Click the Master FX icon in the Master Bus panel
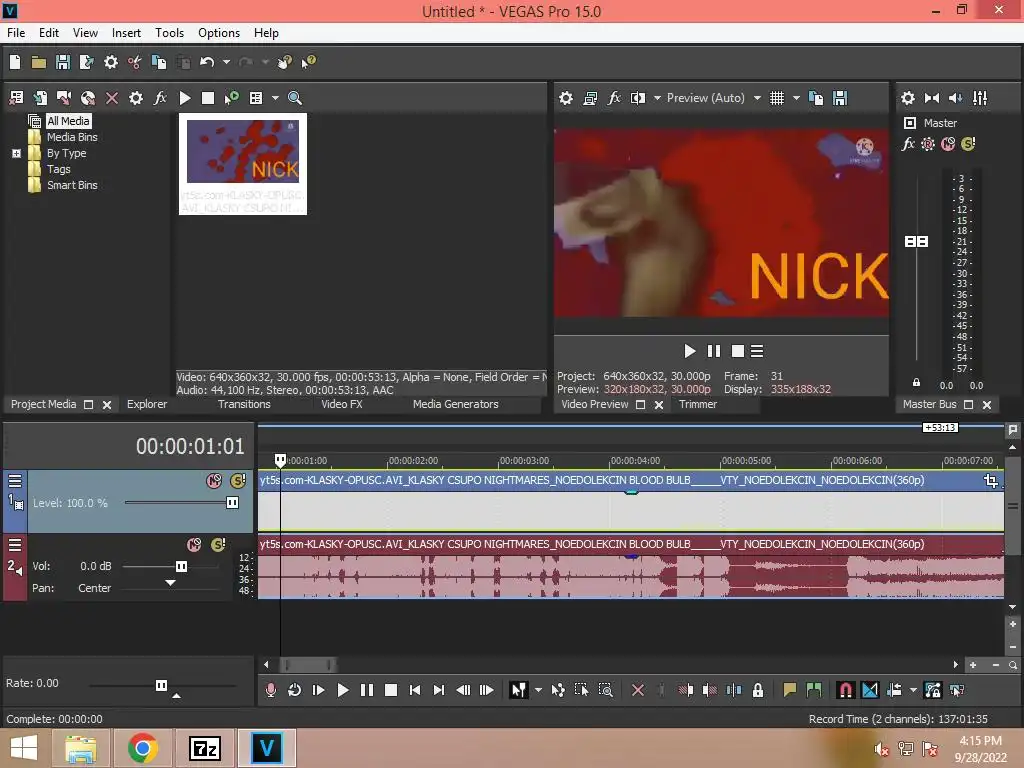The image size is (1024, 768). tap(908, 144)
